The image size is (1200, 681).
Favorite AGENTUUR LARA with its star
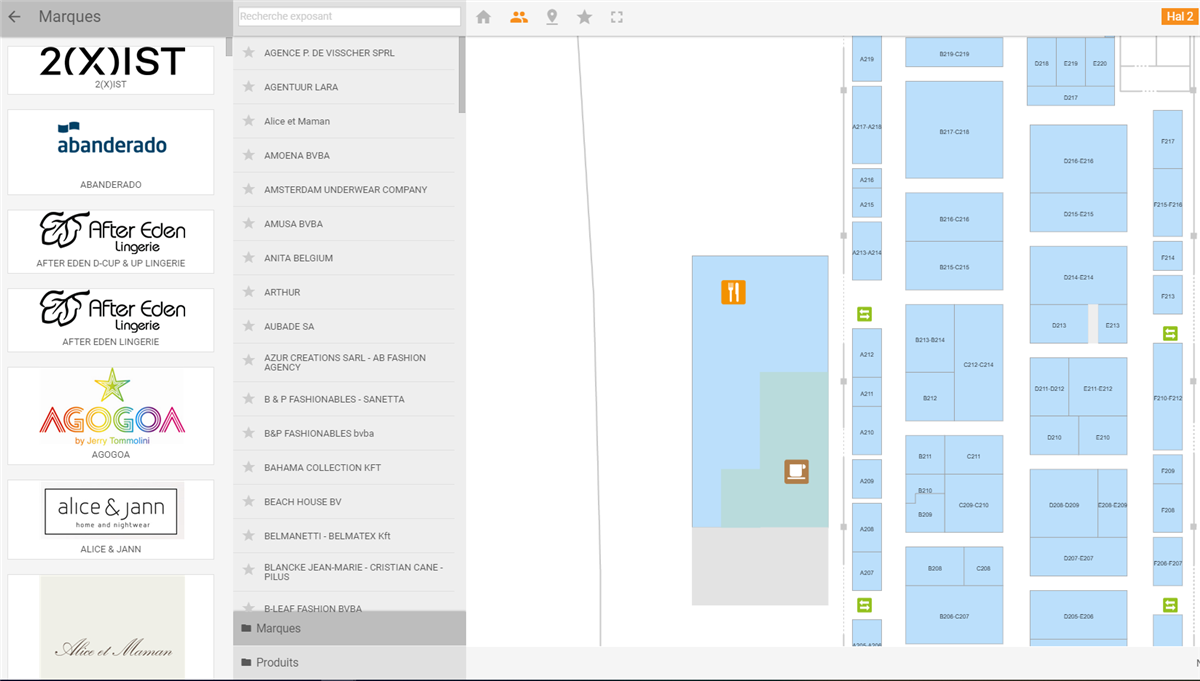click(x=249, y=87)
